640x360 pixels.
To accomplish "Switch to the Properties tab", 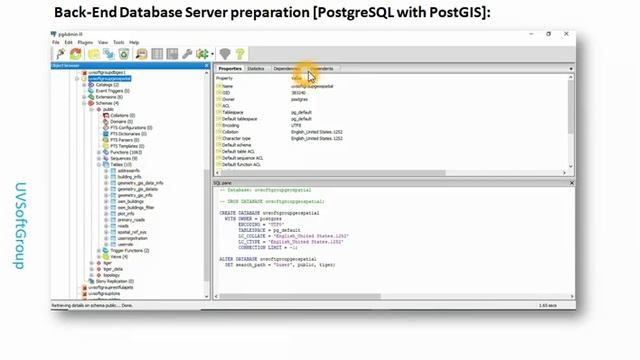I will [x=230, y=69].
